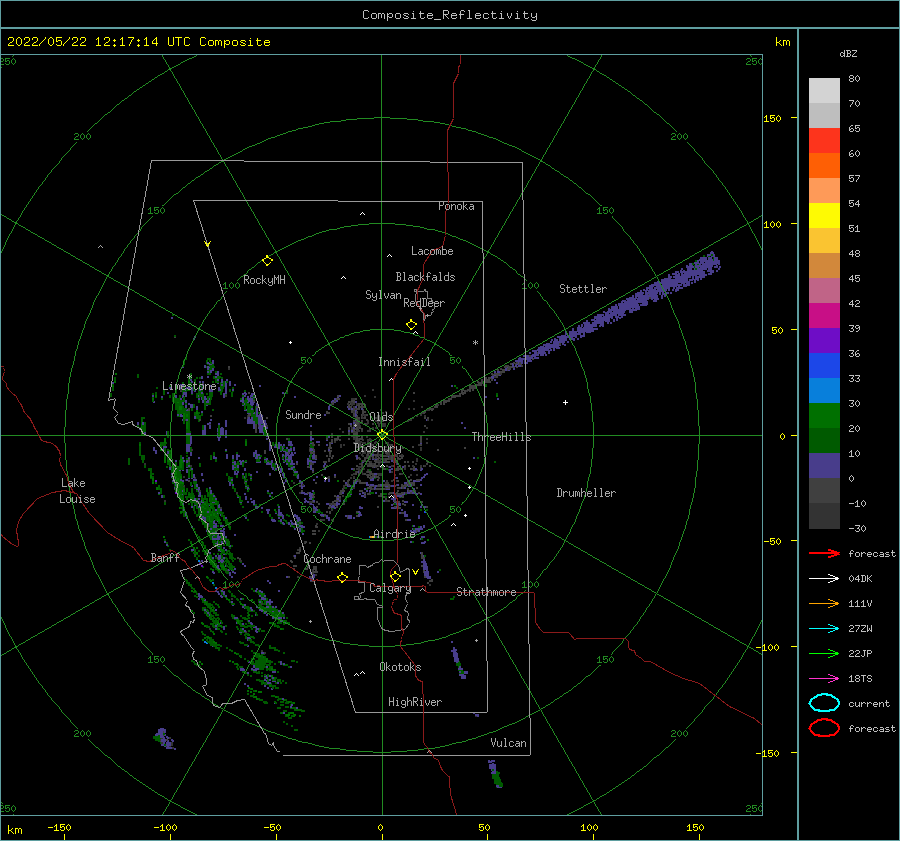Screen dimensions: 900x841
Task: Click the Drumheller label
Action: 586,493
